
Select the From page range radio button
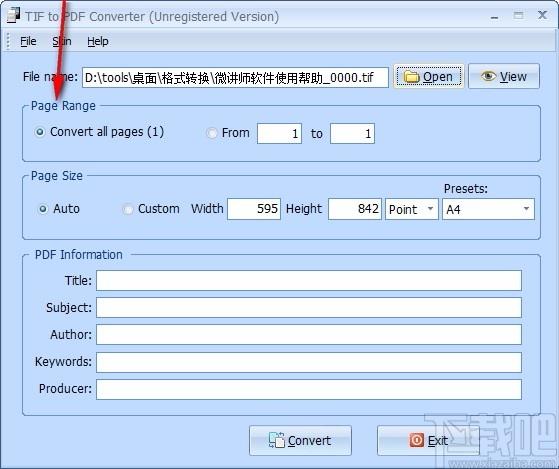(x=212, y=133)
